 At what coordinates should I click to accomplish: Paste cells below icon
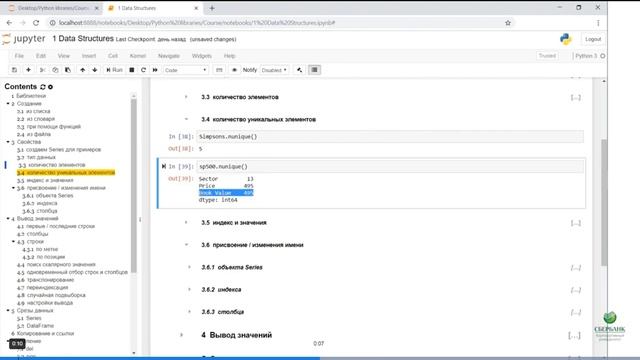coord(68,70)
